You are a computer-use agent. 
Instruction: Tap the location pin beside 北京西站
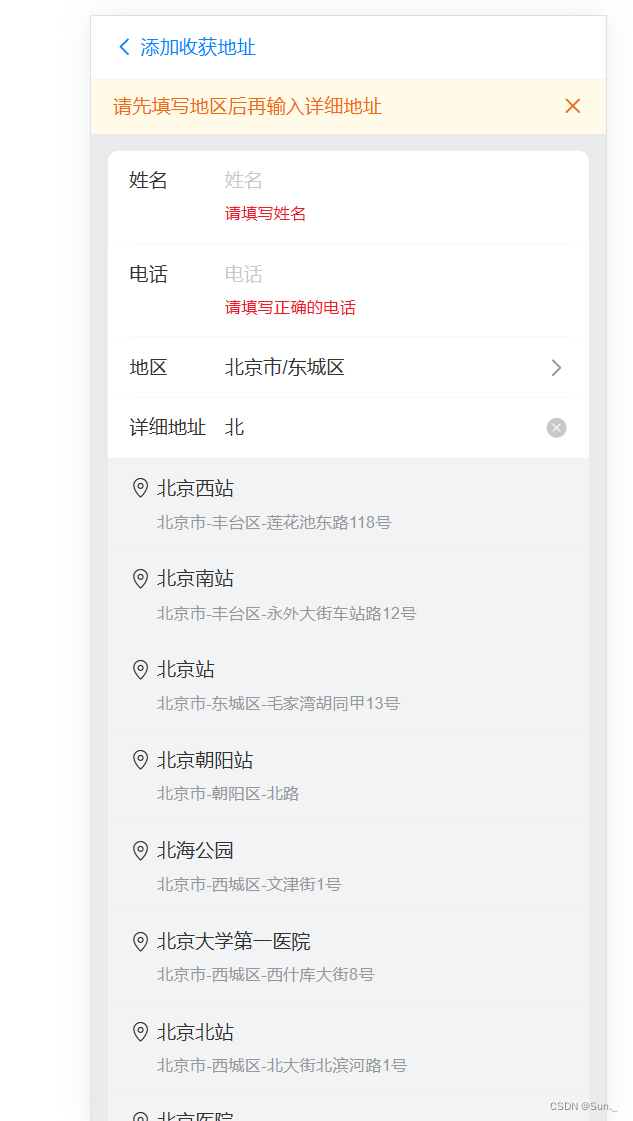(x=140, y=488)
